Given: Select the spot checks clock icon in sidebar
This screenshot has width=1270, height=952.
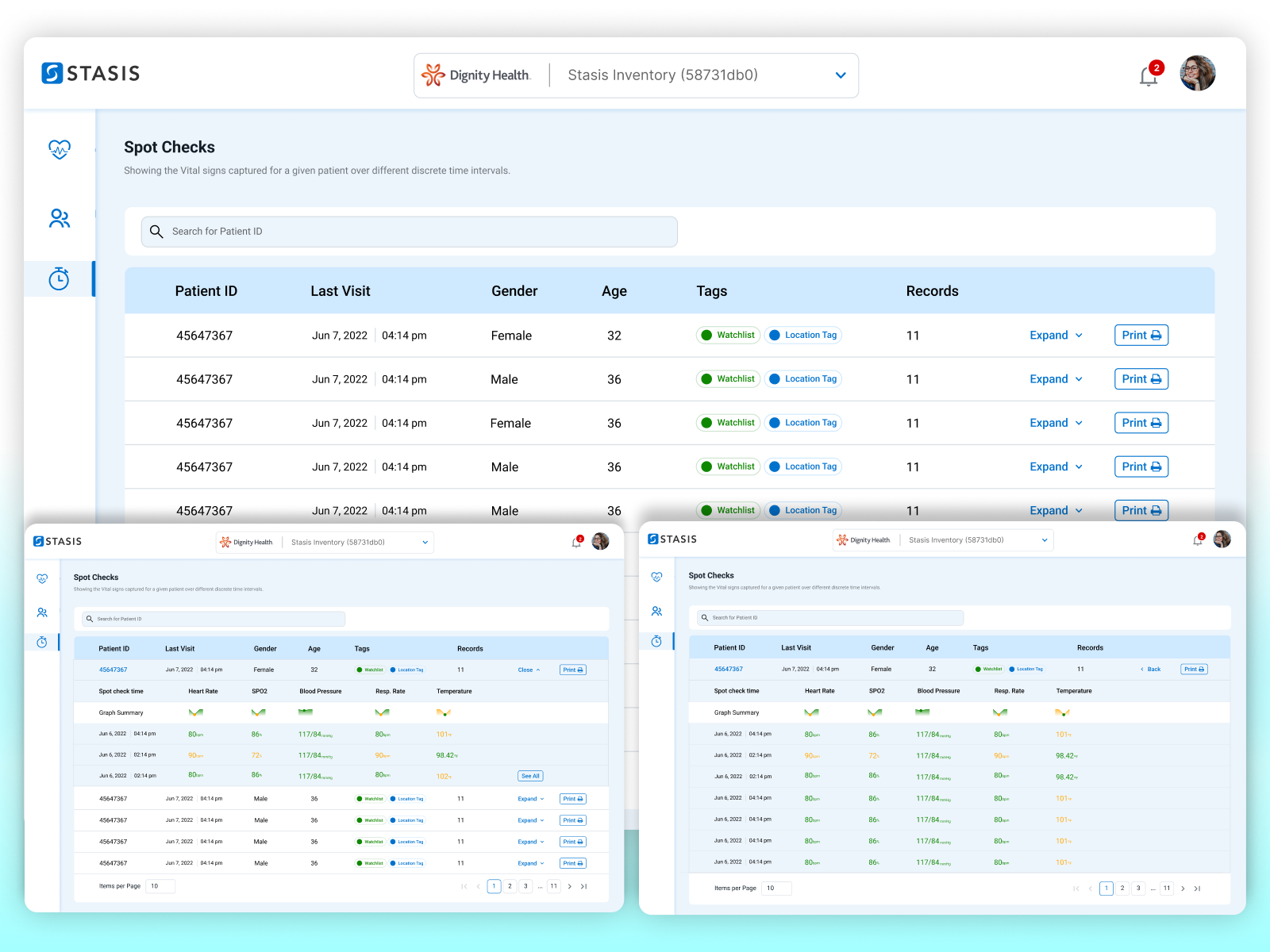Looking at the screenshot, I should pos(60,279).
